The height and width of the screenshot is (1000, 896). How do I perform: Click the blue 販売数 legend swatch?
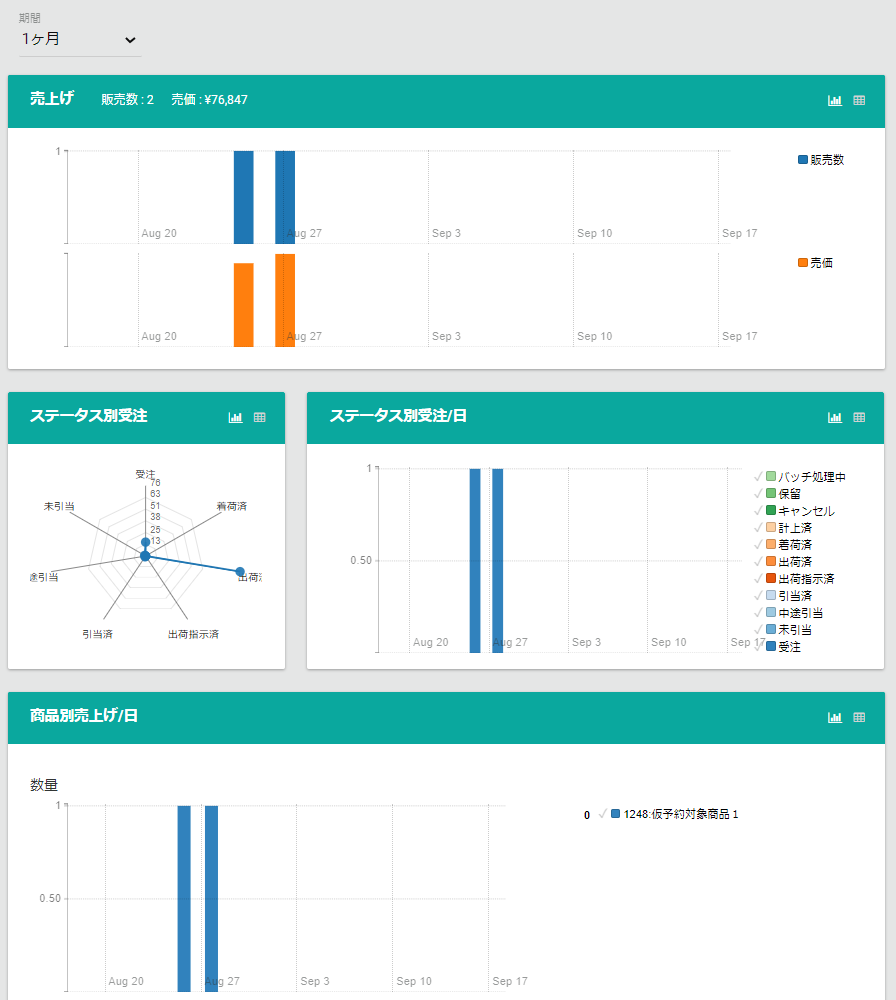(803, 159)
